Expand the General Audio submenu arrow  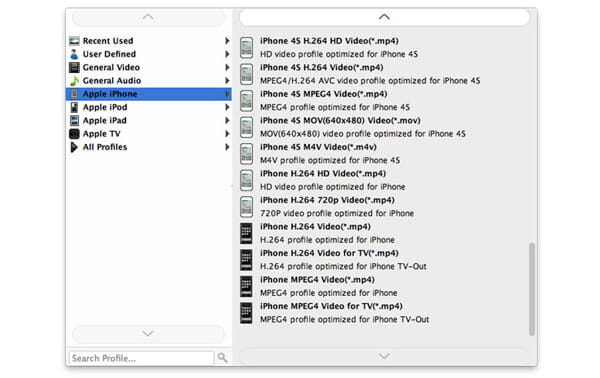click(x=227, y=81)
